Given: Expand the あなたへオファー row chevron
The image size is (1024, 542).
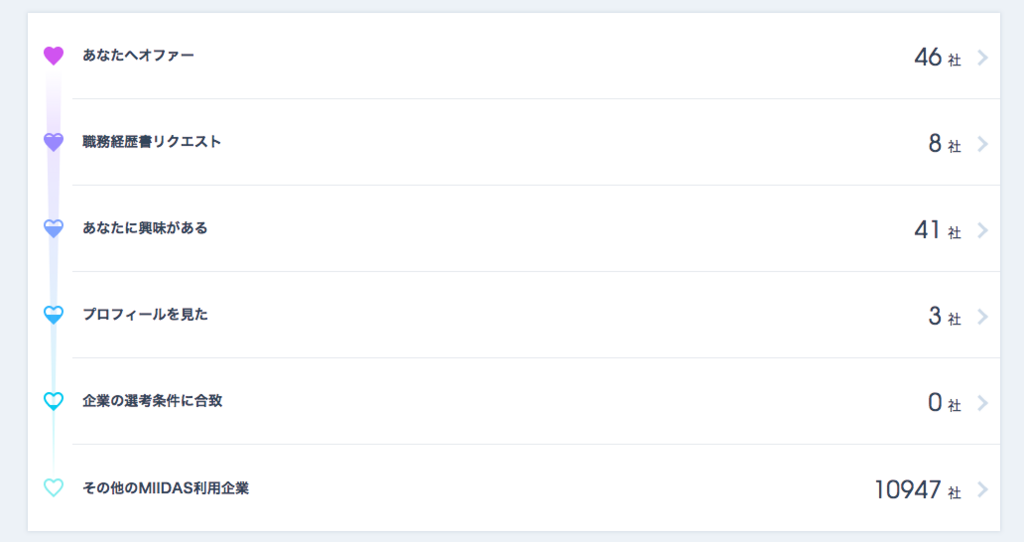Looking at the screenshot, I should pyautogui.click(x=982, y=57).
